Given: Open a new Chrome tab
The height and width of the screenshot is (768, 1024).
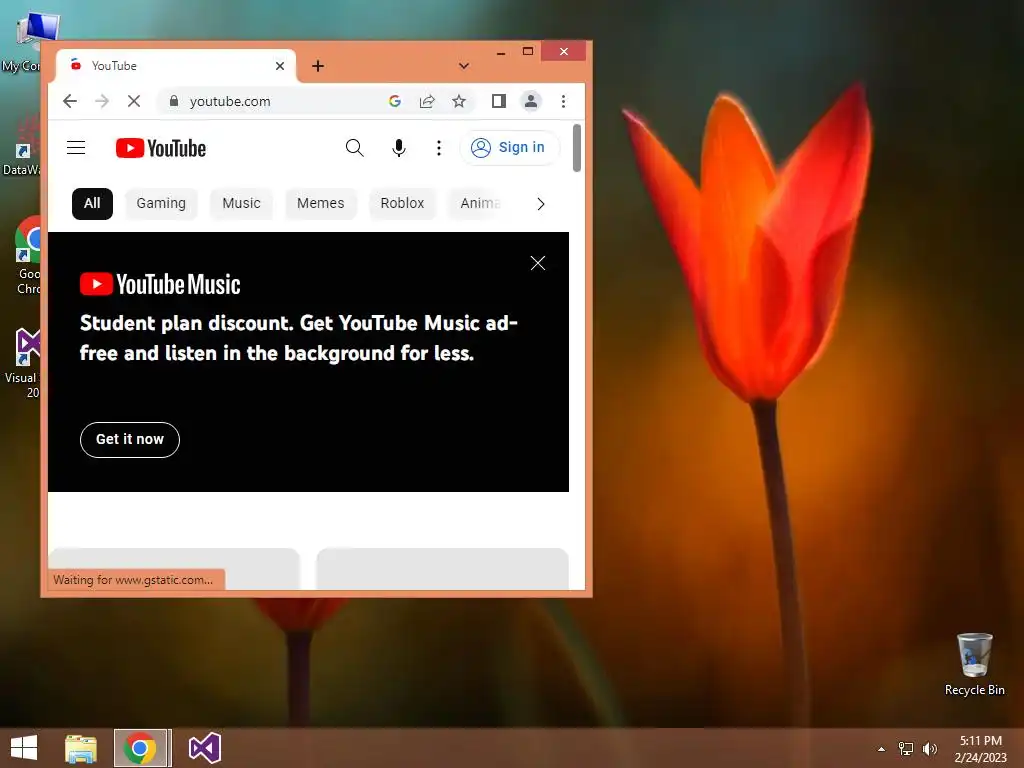Looking at the screenshot, I should click(x=318, y=66).
